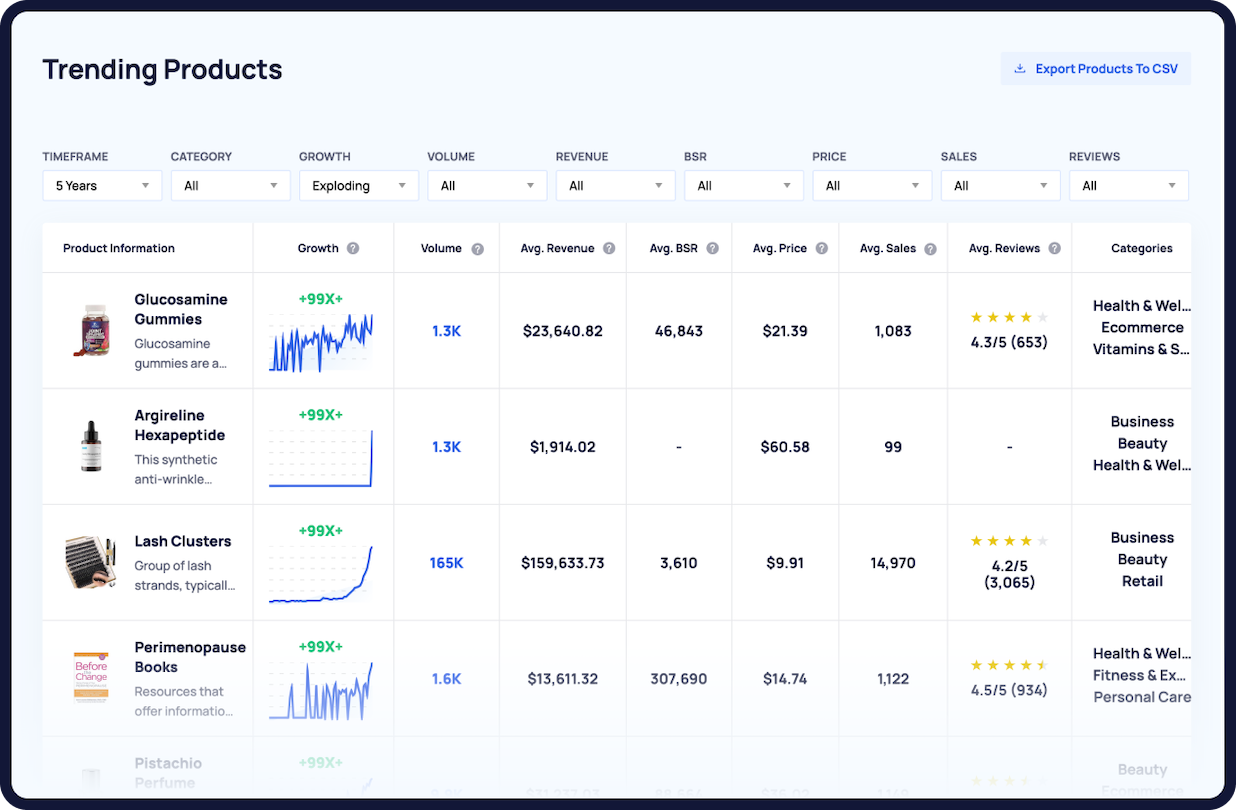
Task: Click the Argireline Hexapeptide growth chart
Action: [x=321, y=458]
